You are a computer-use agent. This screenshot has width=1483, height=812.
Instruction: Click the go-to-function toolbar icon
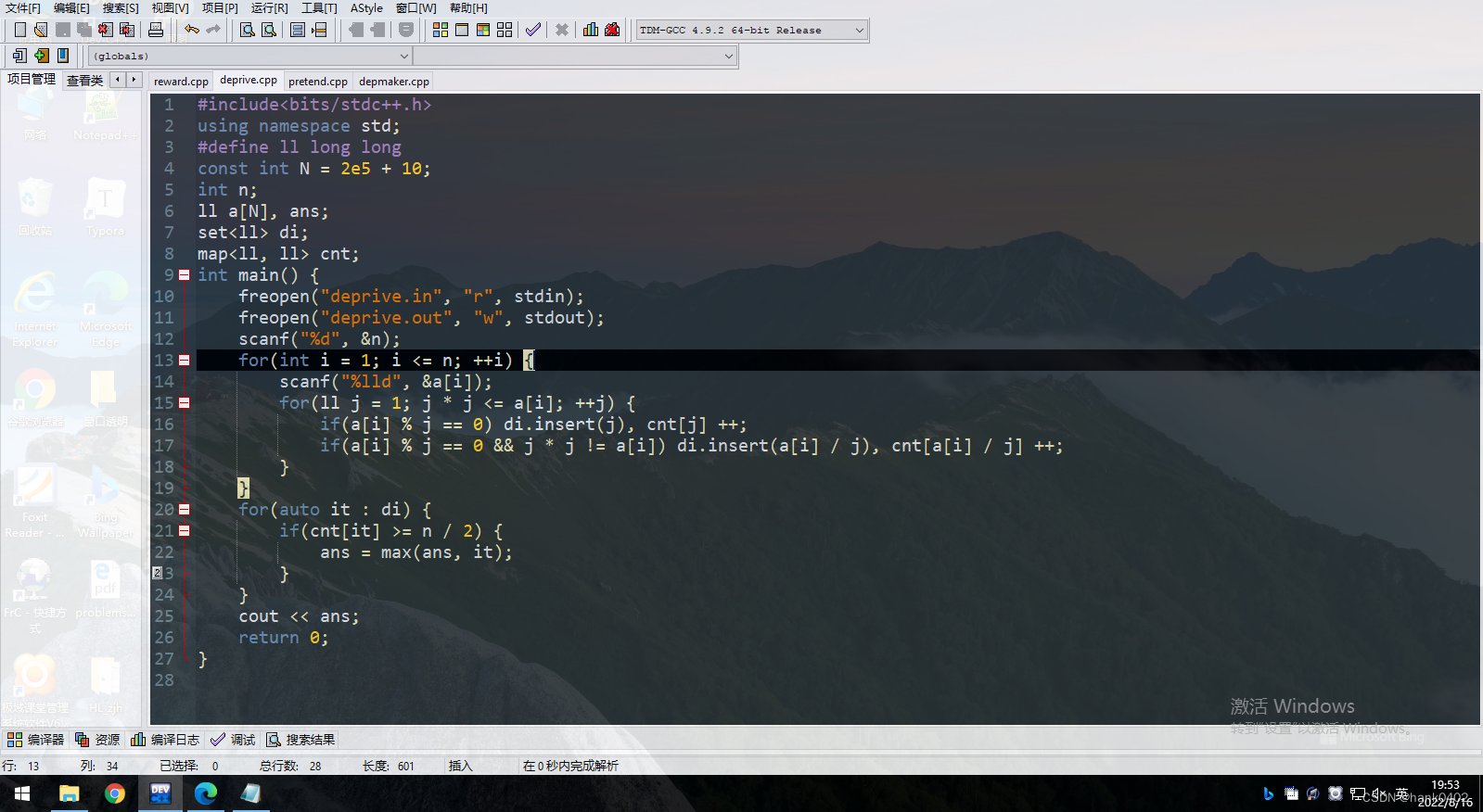point(298,30)
